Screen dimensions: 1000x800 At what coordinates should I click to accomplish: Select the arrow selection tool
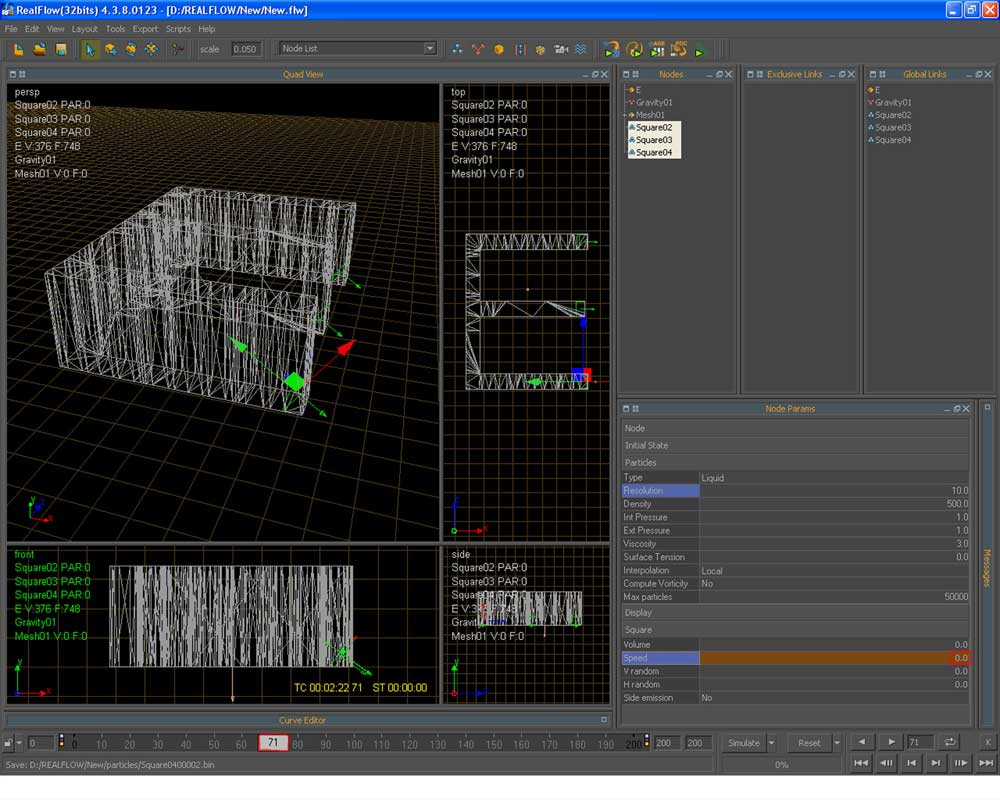90,49
